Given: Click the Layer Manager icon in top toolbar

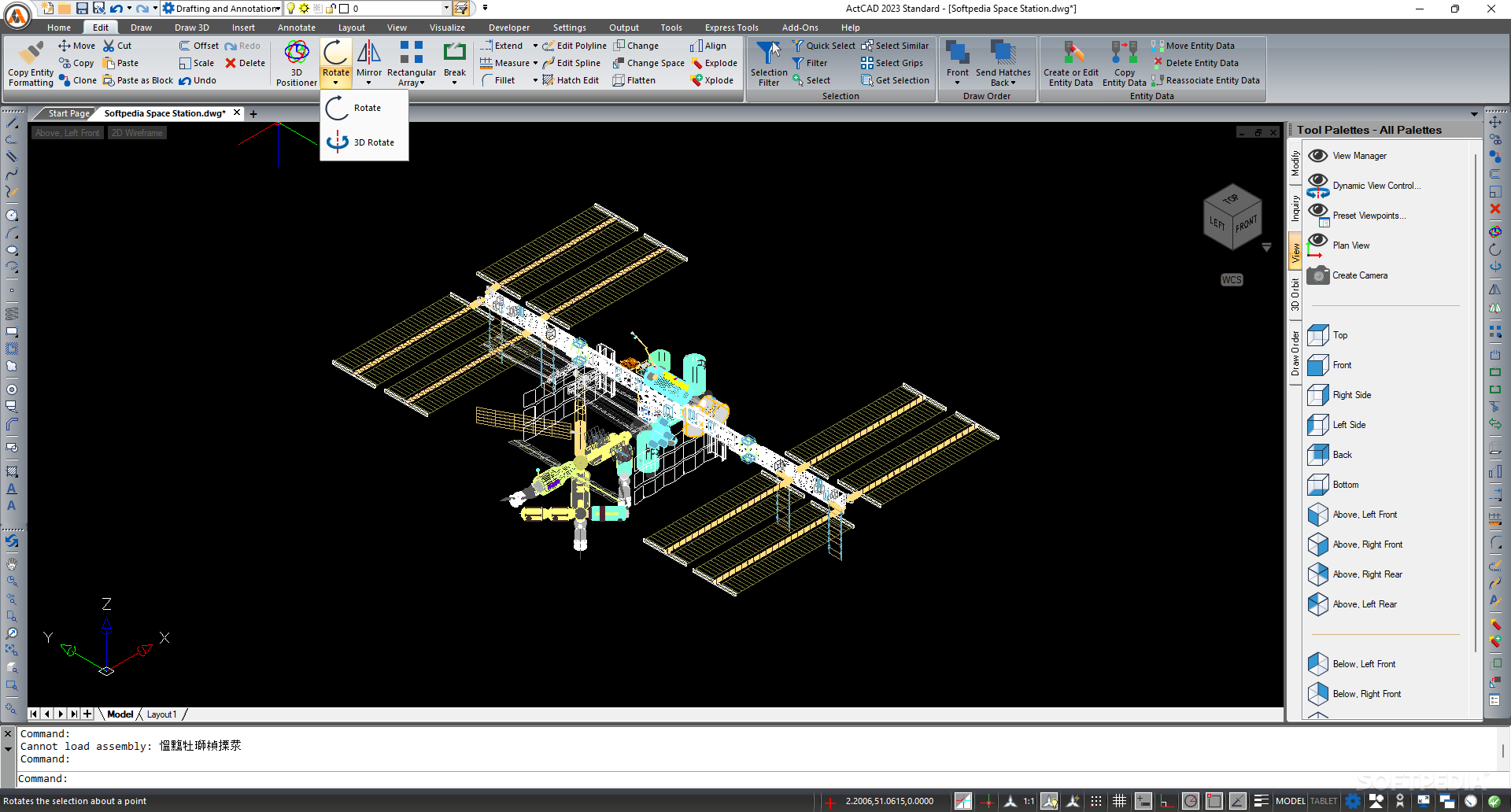Looking at the screenshot, I should (x=461, y=9).
